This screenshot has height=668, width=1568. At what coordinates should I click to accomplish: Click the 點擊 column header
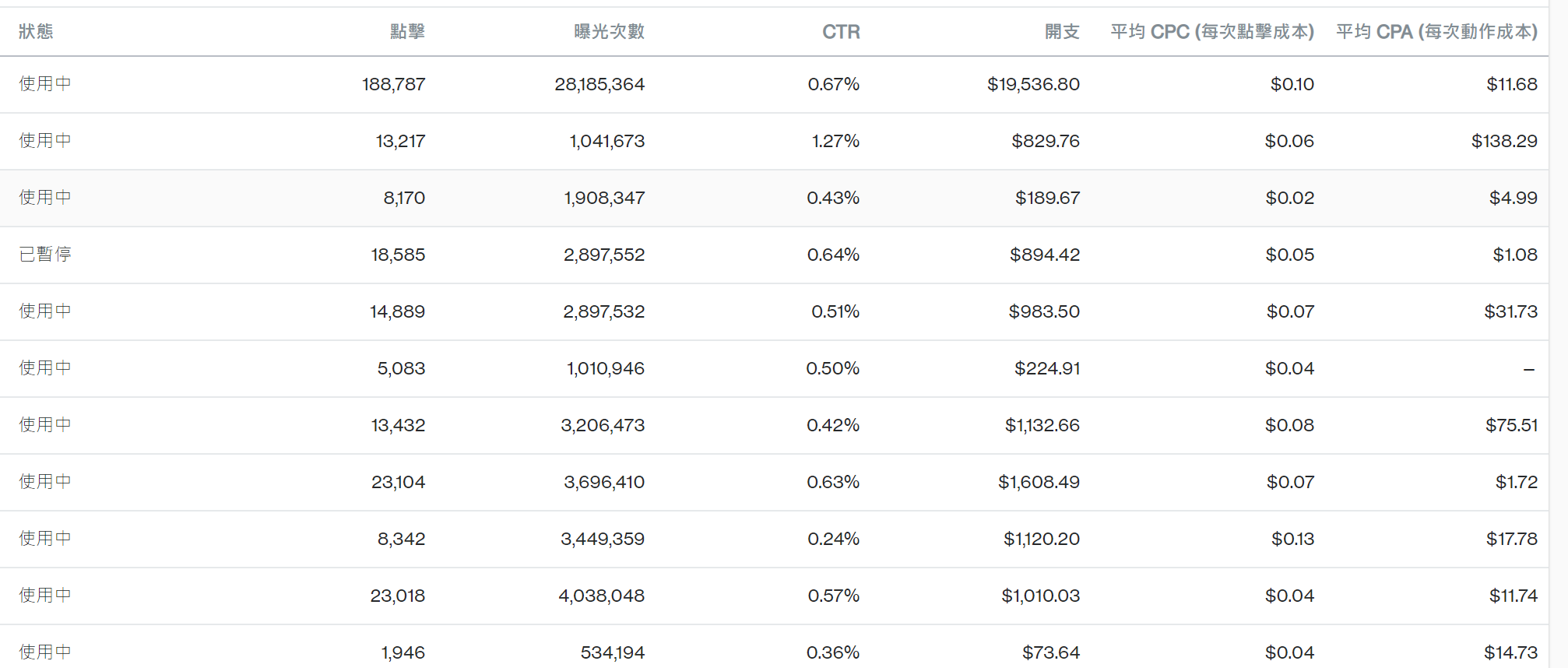pyautogui.click(x=407, y=31)
